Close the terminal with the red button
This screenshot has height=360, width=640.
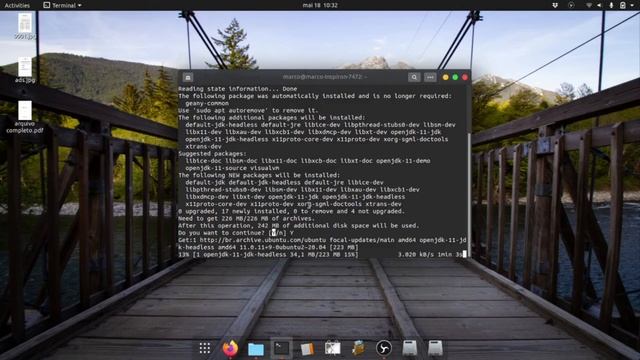coord(465,77)
